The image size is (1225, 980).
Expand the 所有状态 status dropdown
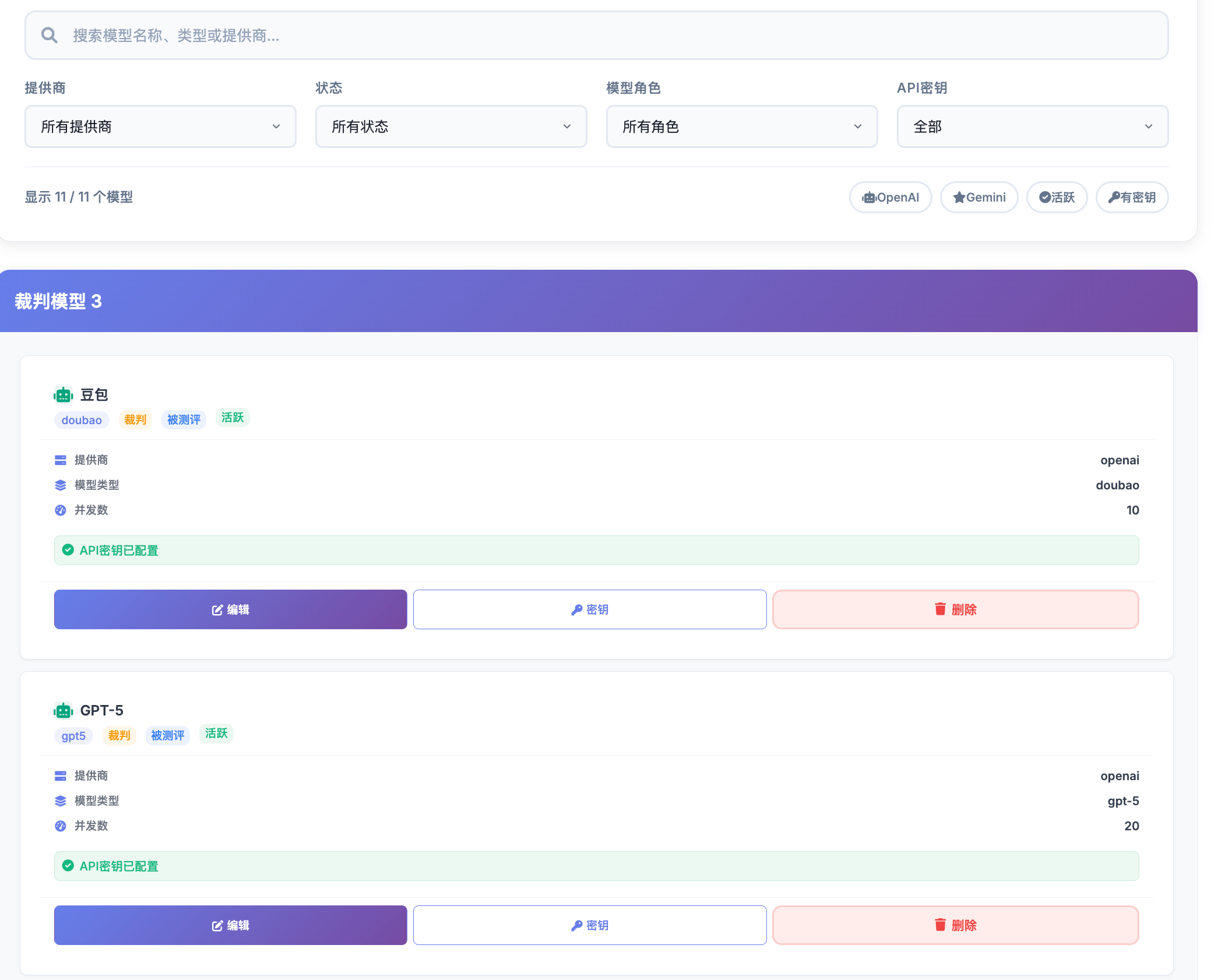point(451,126)
